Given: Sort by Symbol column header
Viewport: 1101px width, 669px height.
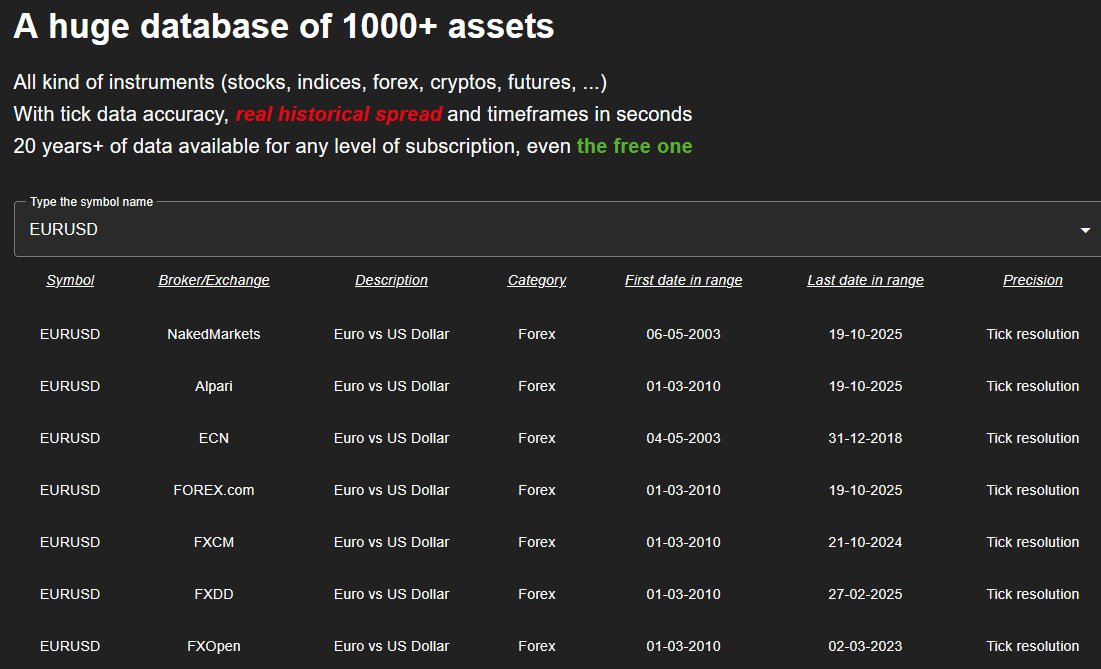Looking at the screenshot, I should (x=70, y=280).
